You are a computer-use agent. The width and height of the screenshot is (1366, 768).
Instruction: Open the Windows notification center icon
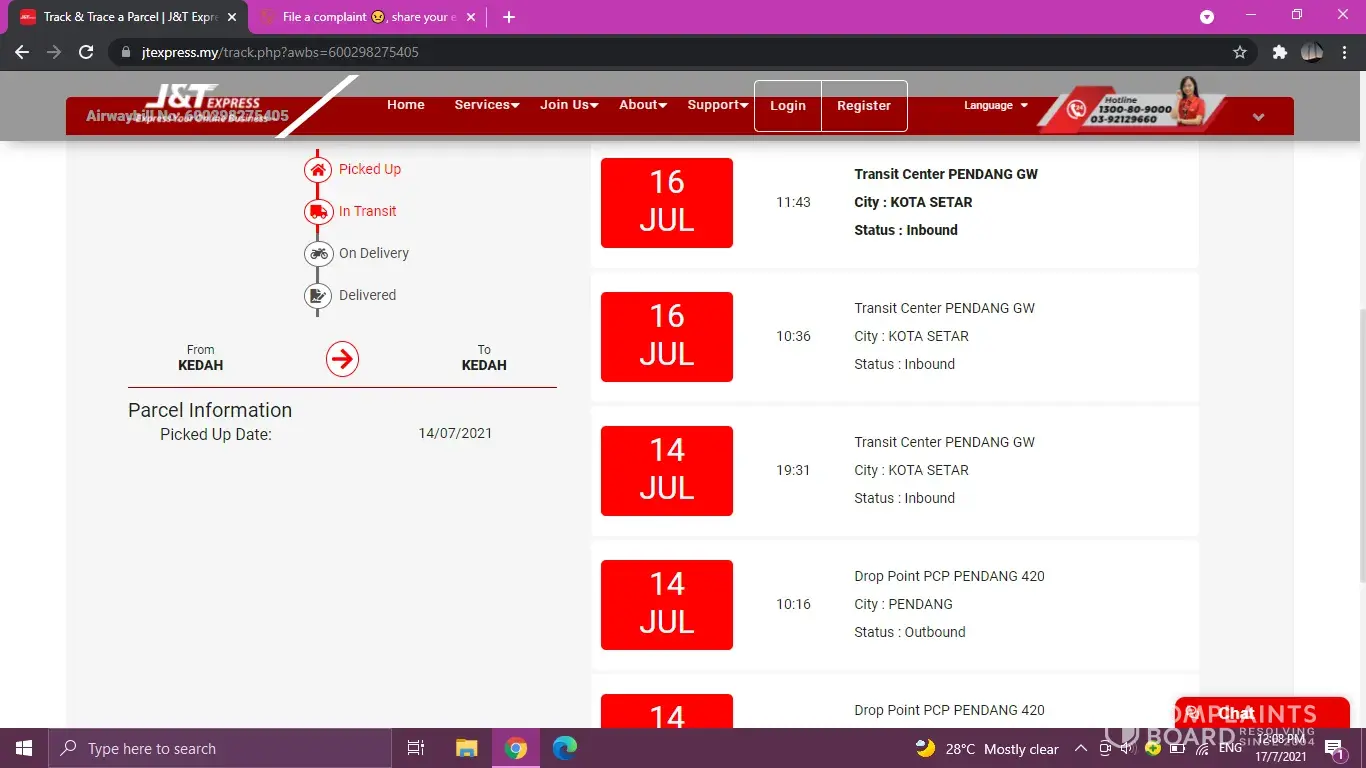tap(1333, 748)
